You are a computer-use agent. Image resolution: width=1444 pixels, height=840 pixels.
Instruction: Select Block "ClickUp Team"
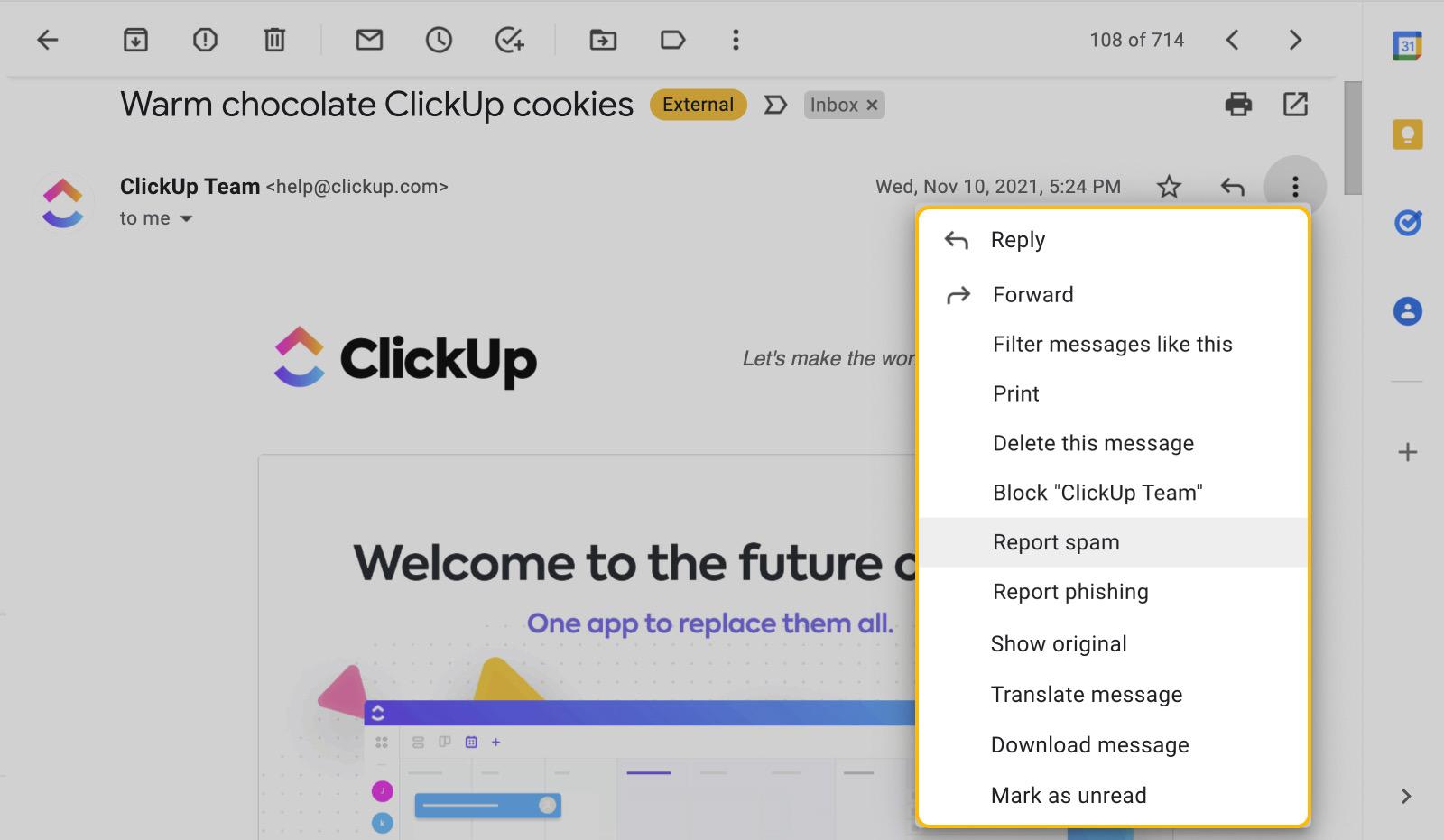[x=1113, y=494]
